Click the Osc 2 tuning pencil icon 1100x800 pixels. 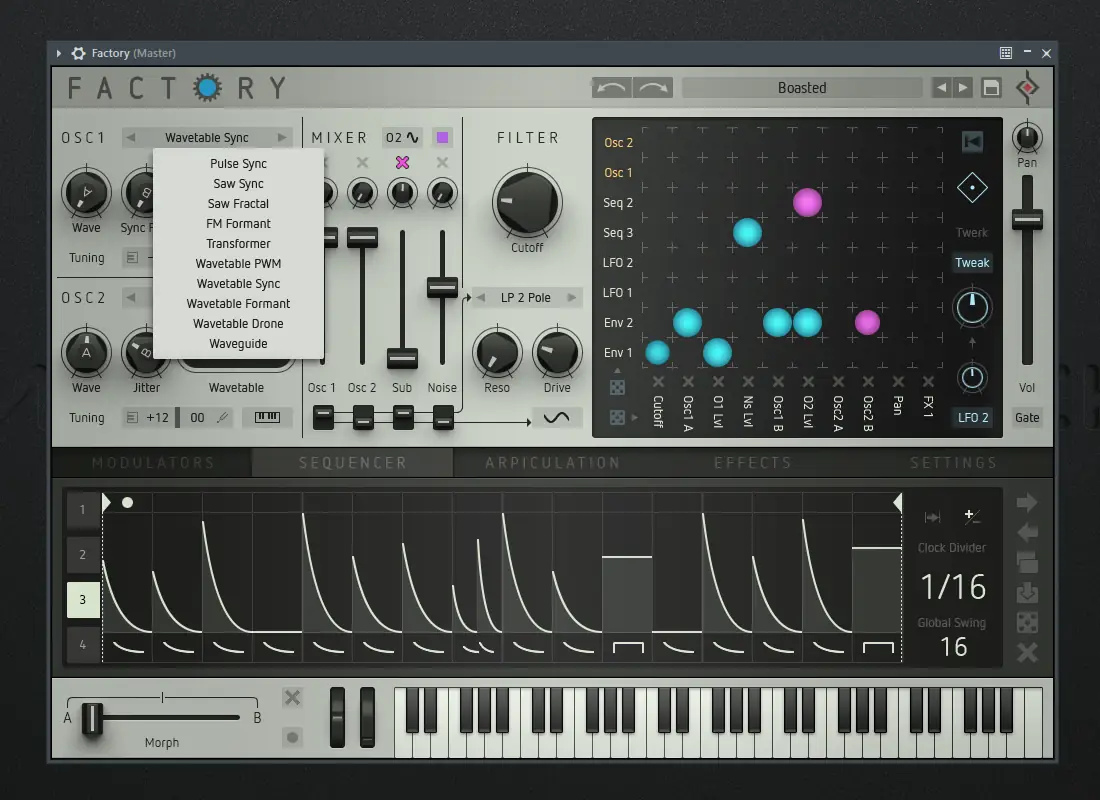point(222,418)
